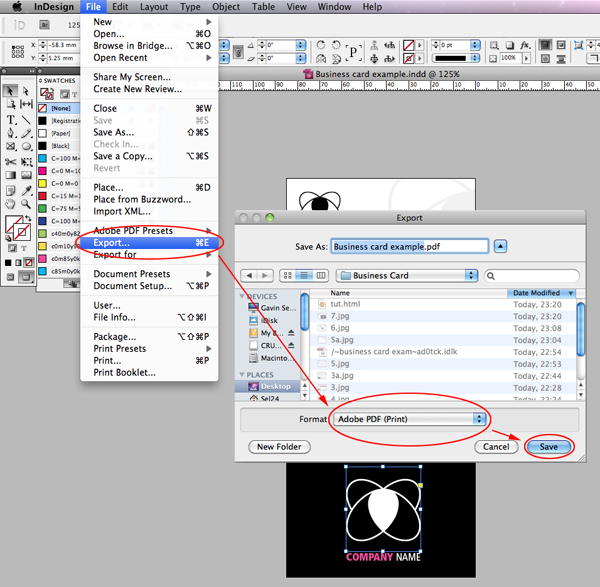Sort by Date Modified column header
This screenshot has width=600, height=587.
coord(541,293)
